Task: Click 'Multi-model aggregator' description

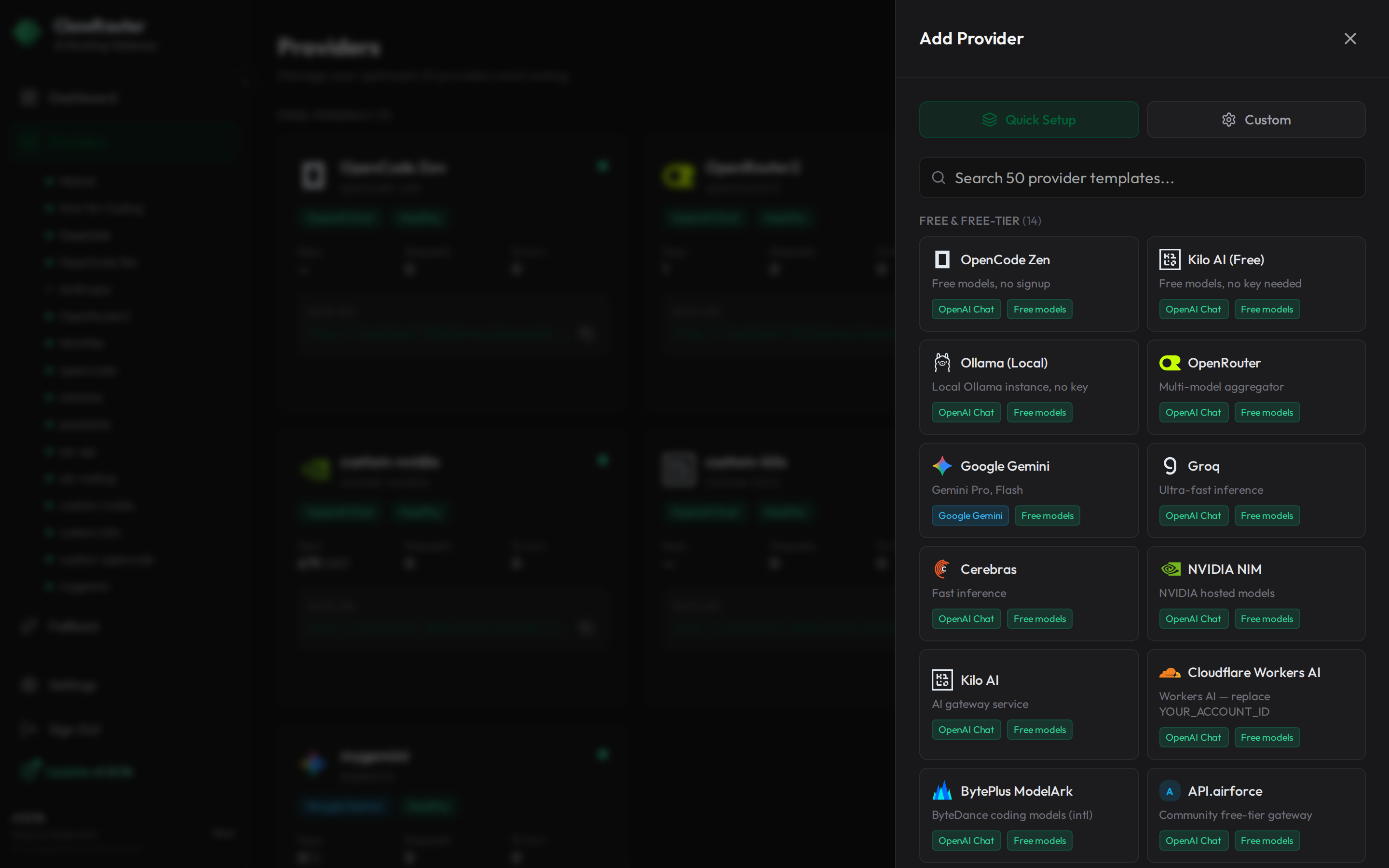Action: click(1221, 387)
